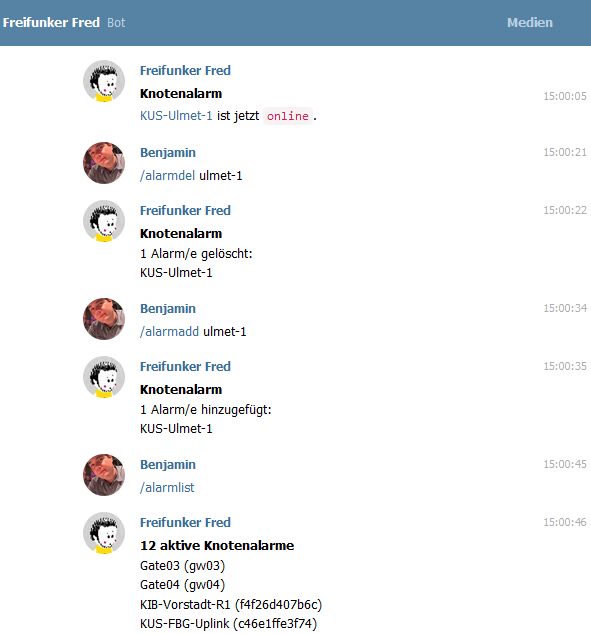Screen dimensions: 591x634
Task: Click Benjamin's avatar beside /alarmlist message
Action: [x=104, y=475]
